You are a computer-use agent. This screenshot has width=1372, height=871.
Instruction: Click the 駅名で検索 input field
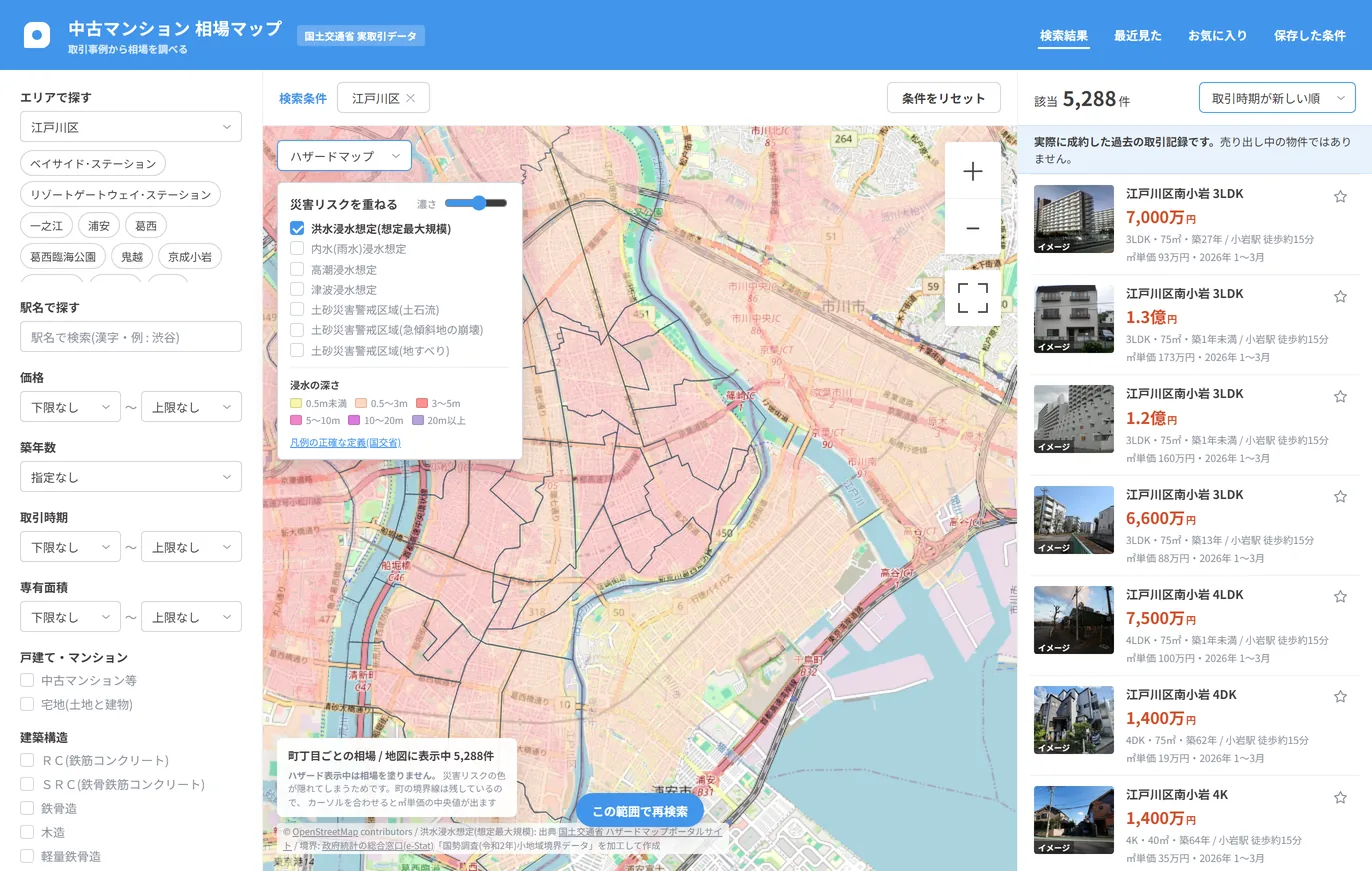(131, 337)
